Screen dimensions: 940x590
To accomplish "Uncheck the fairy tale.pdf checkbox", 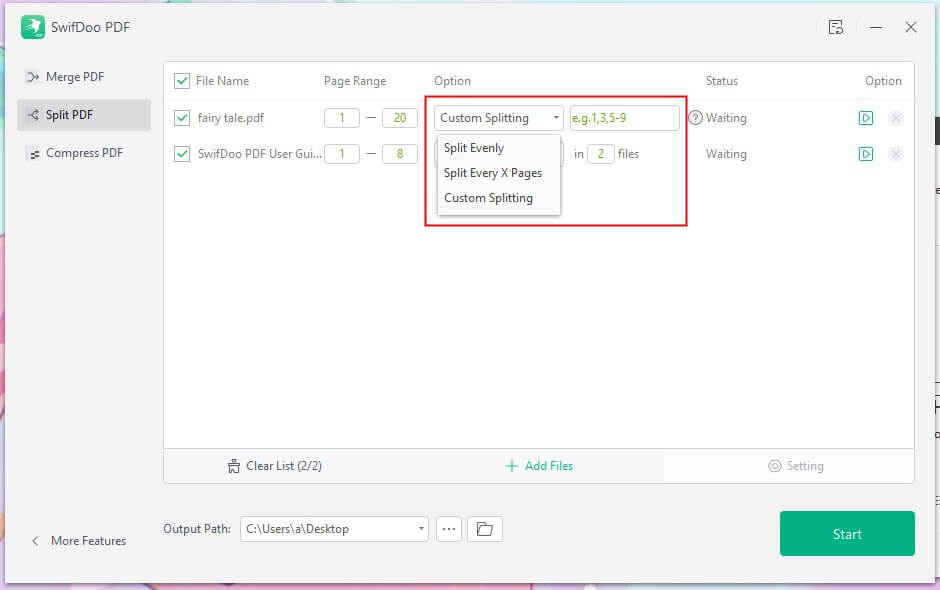I will 182,118.
